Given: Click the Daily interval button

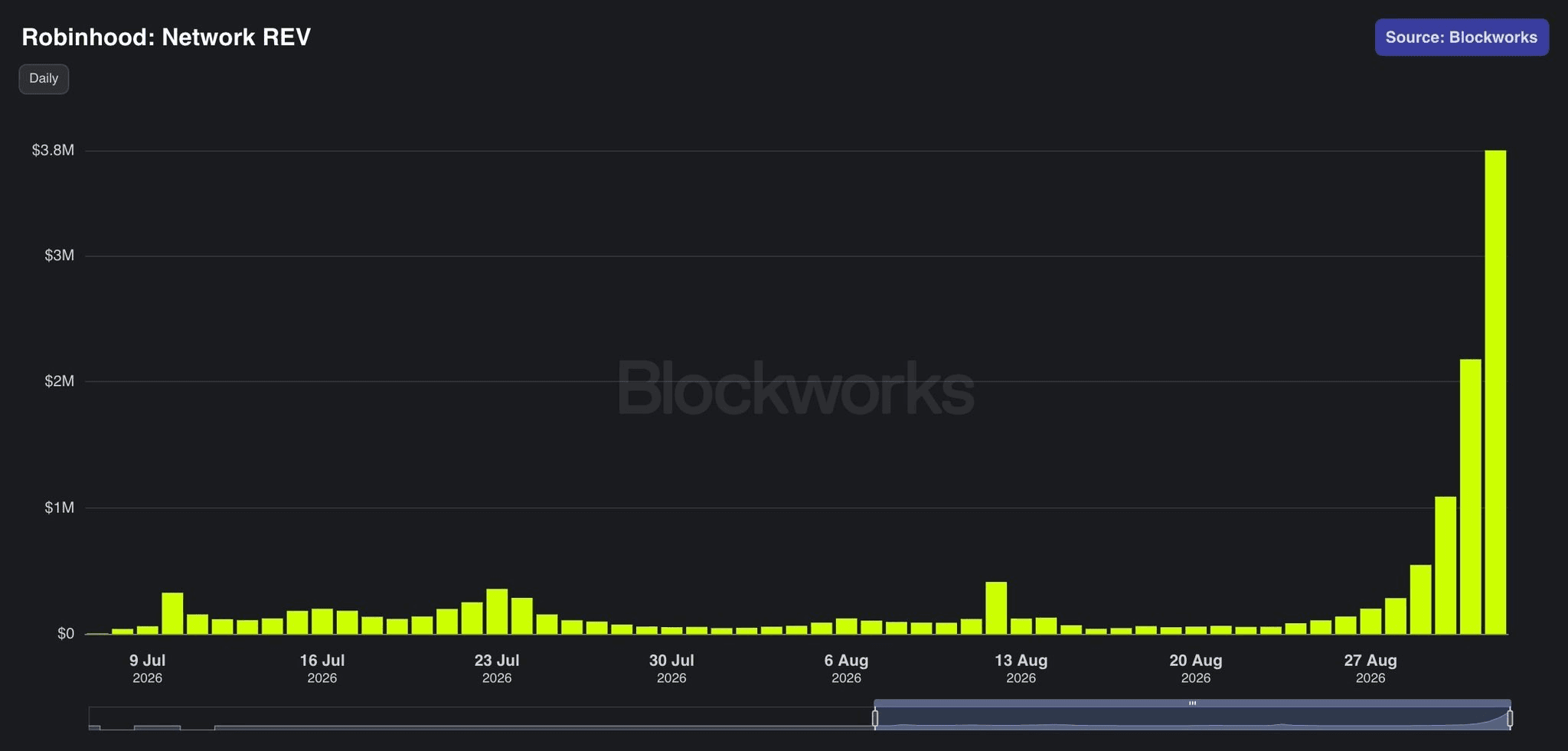Looking at the screenshot, I should 44,79.
